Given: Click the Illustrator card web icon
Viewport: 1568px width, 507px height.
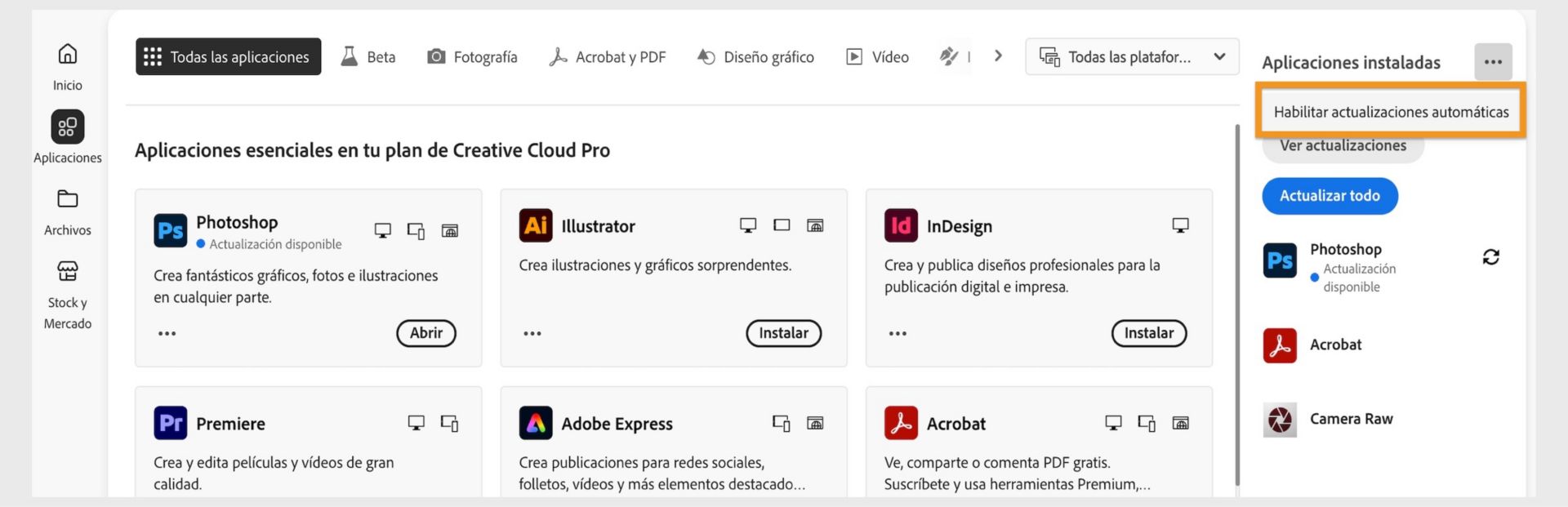Looking at the screenshot, I should [815, 225].
